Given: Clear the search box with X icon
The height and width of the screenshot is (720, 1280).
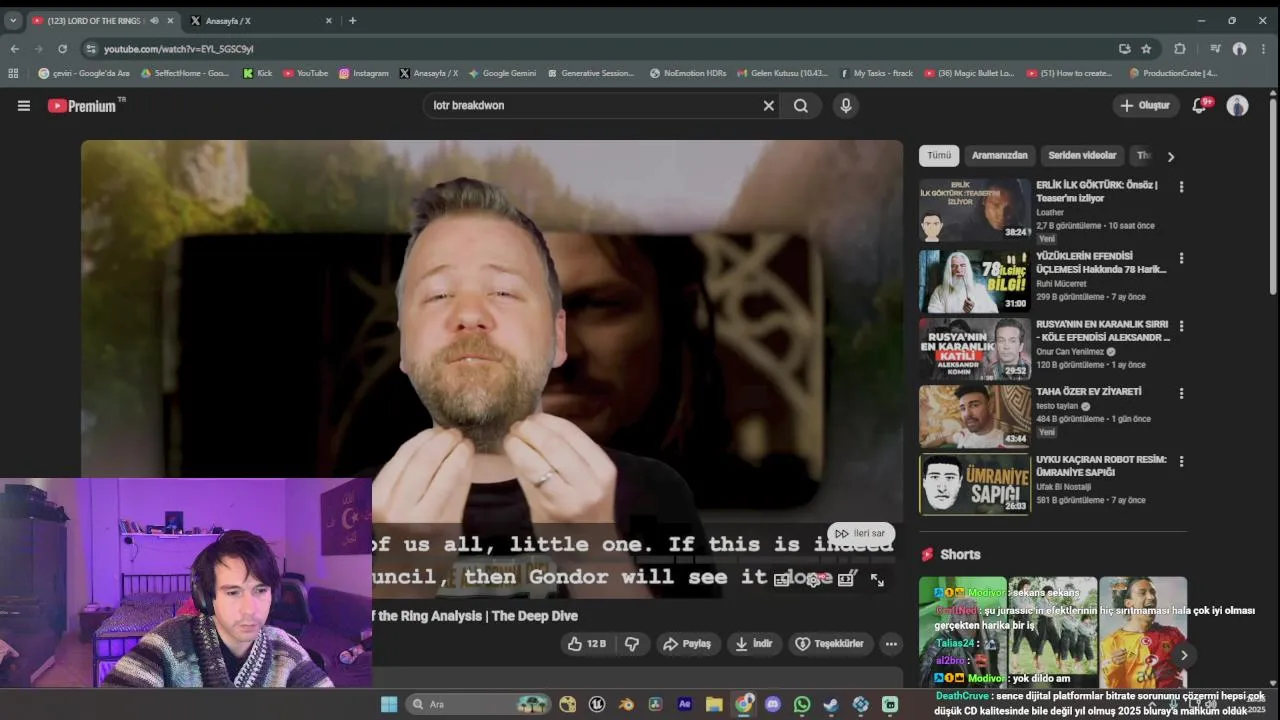Looking at the screenshot, I should pyautogui.click(x=769, y=105).
